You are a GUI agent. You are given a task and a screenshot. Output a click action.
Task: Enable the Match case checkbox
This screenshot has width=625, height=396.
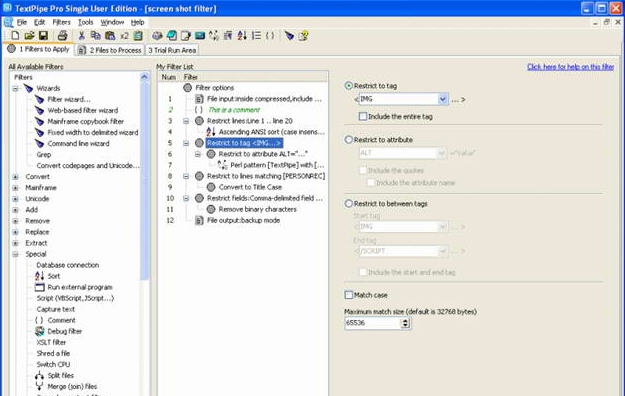[x=349, y=295]
